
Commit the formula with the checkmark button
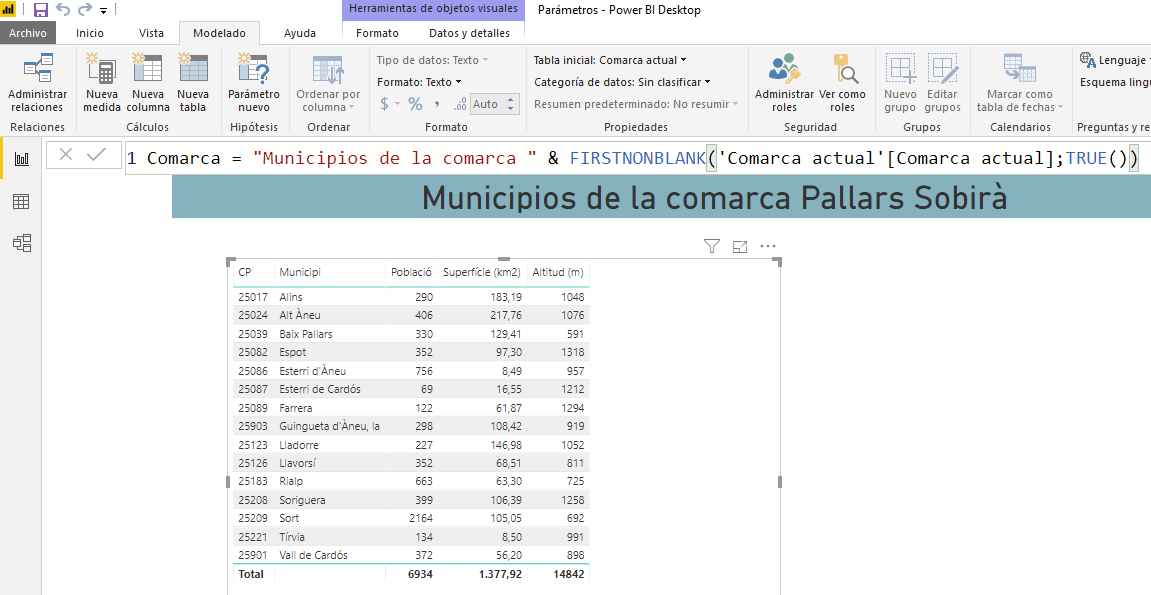[97, 157]
